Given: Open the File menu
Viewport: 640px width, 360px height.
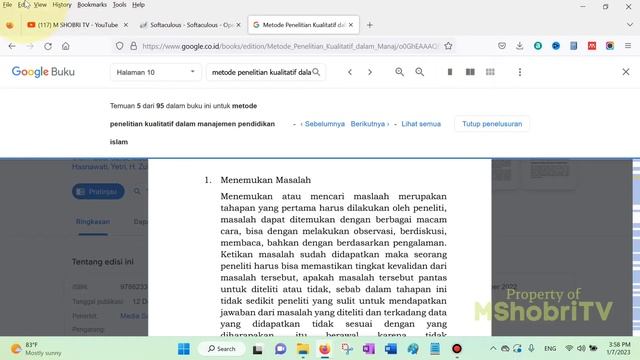Looking at the screenshot, I should pyautogui.click(x=7, y=5).
